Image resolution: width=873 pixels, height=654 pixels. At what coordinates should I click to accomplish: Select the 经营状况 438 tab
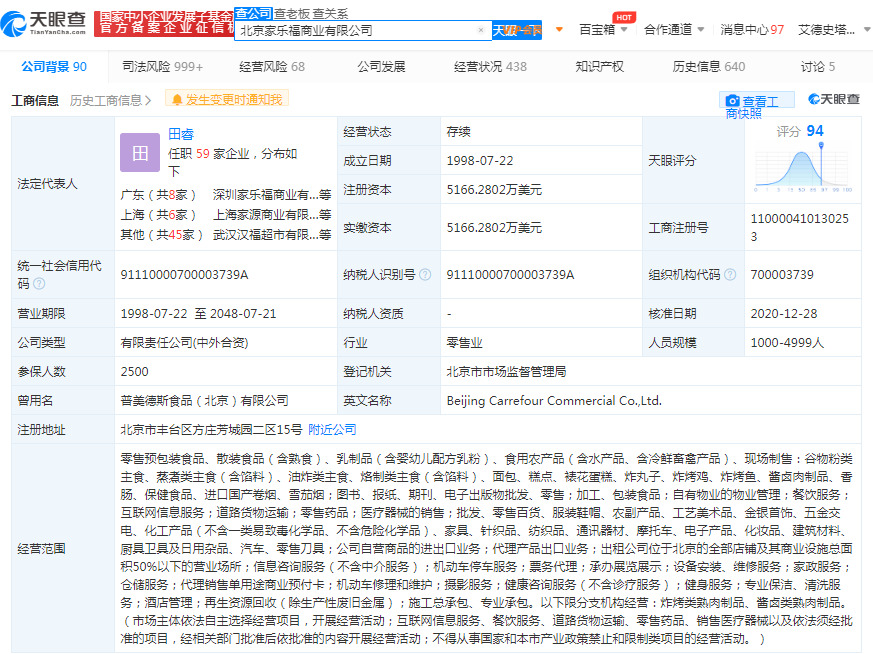click(x=490, y=67)
